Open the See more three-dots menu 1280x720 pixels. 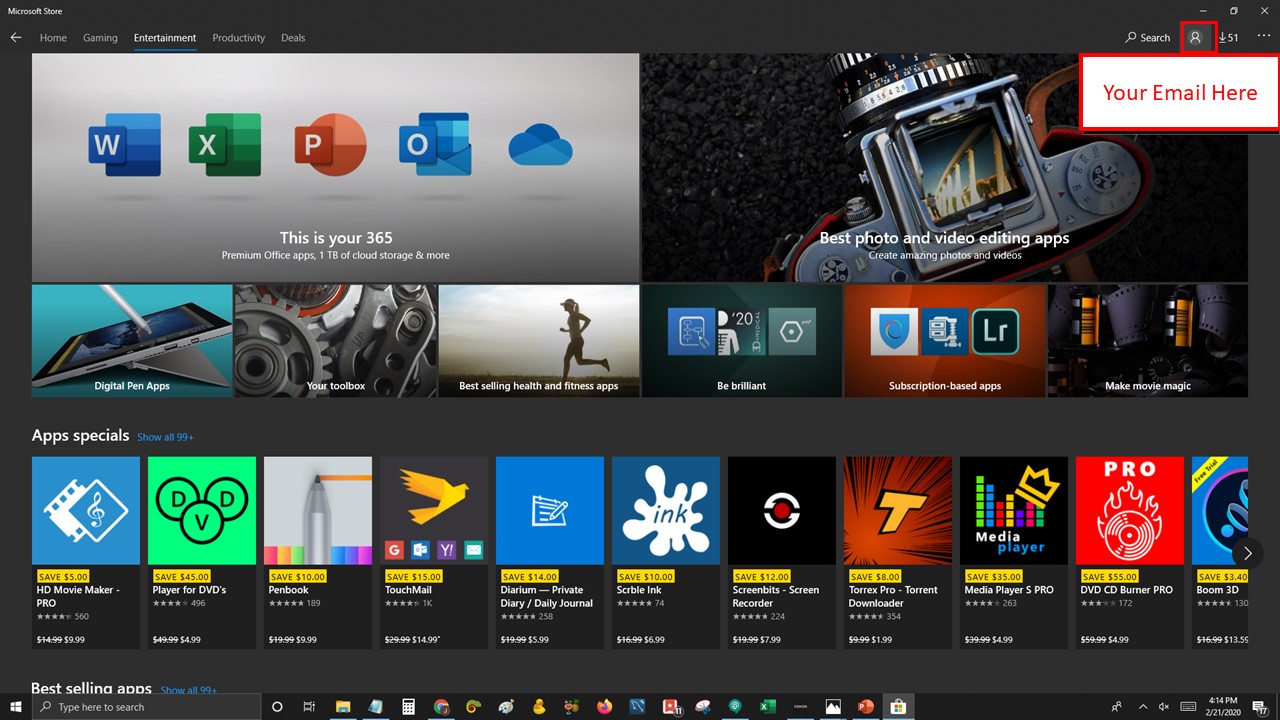[x=1263, y=36]
